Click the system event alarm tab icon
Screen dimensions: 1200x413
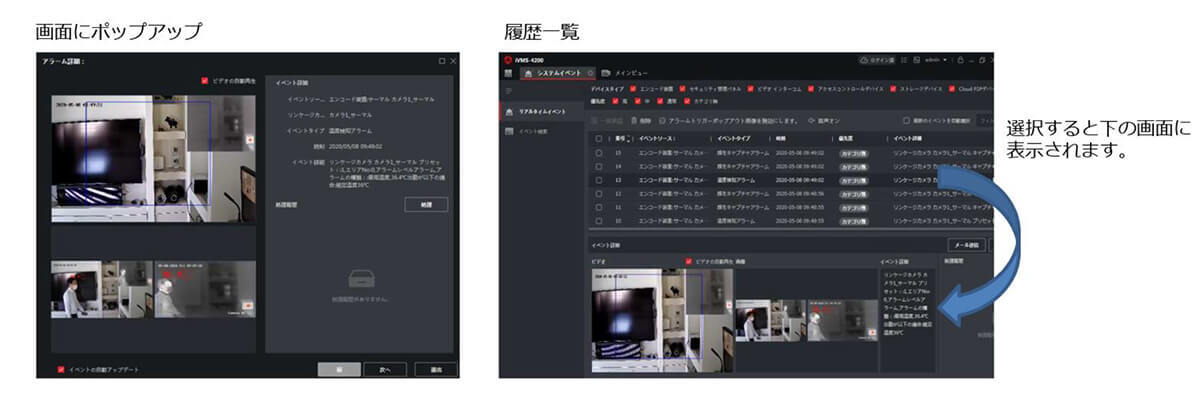click(528, 73)
